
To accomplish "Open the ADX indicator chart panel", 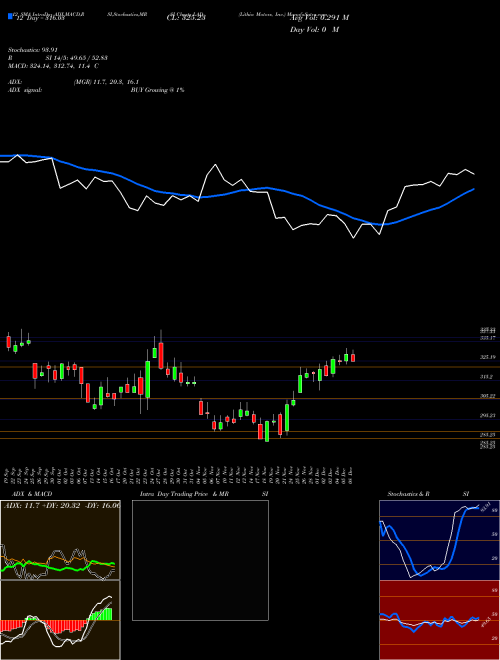I will click(60, 540).
